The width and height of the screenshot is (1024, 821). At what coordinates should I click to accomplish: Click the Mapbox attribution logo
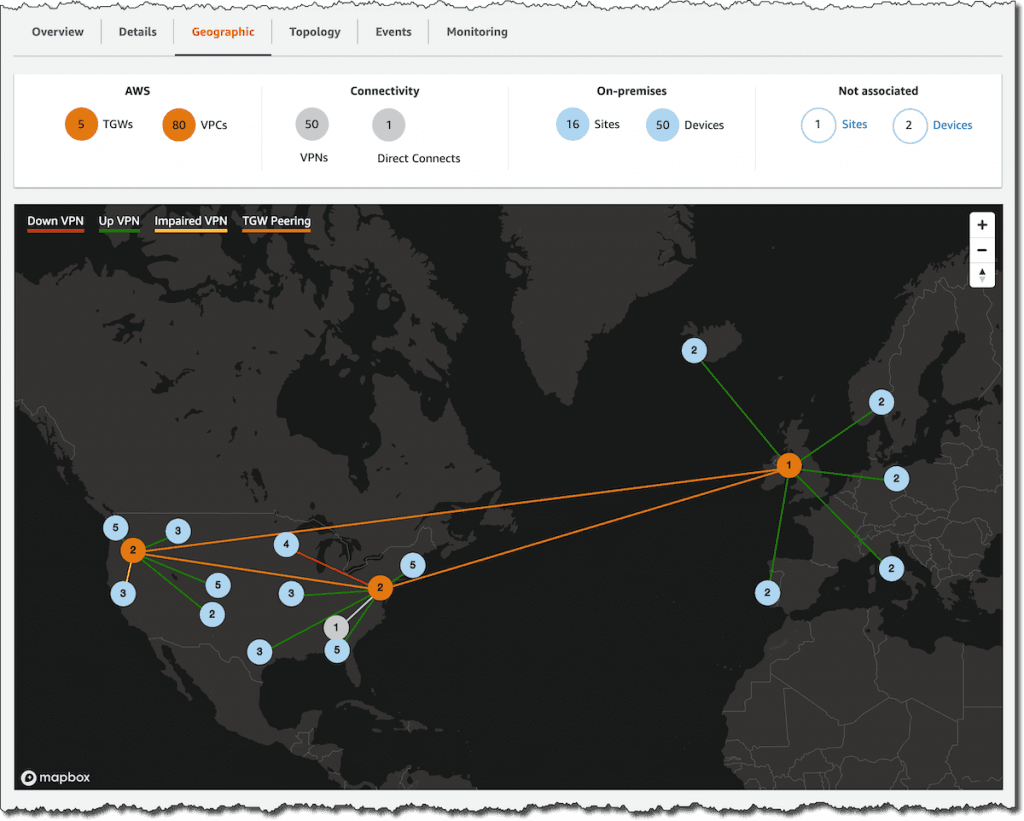[55, 777]
